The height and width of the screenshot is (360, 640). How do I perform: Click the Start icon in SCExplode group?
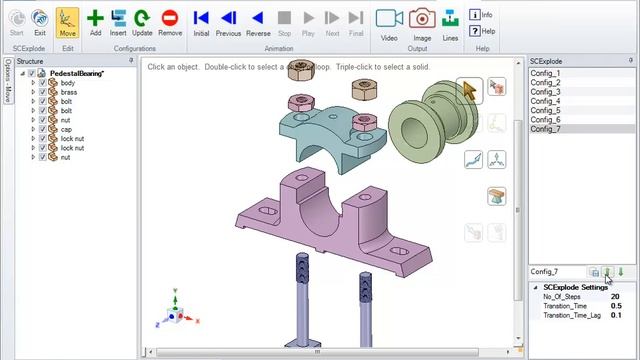tap(17, 24)
